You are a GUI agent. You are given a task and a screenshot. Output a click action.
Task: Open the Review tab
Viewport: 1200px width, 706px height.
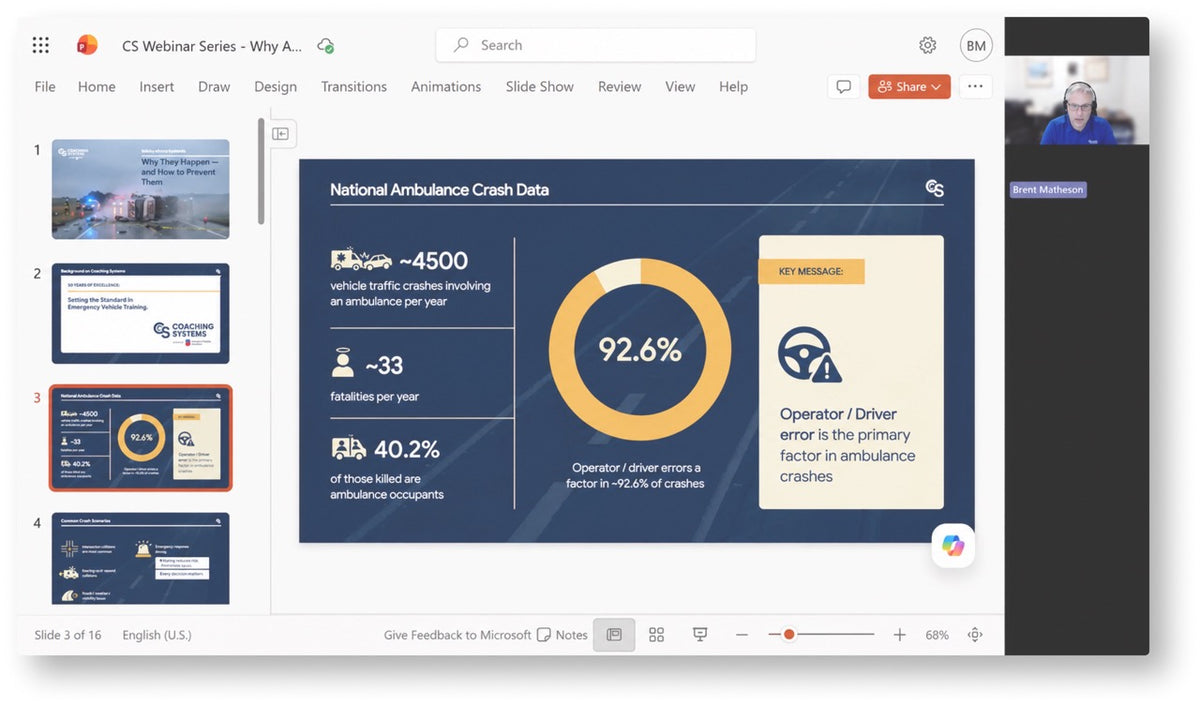[x=620, y=87]
